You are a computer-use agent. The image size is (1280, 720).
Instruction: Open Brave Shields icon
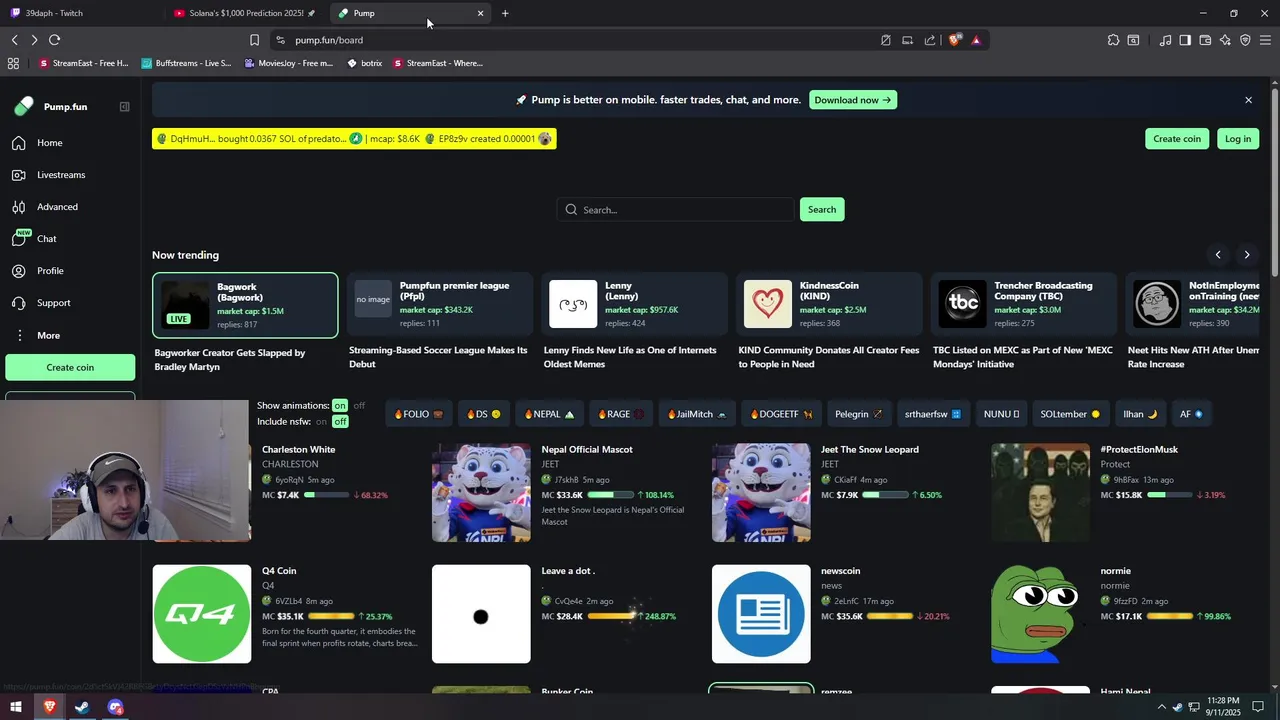(954, 40)
